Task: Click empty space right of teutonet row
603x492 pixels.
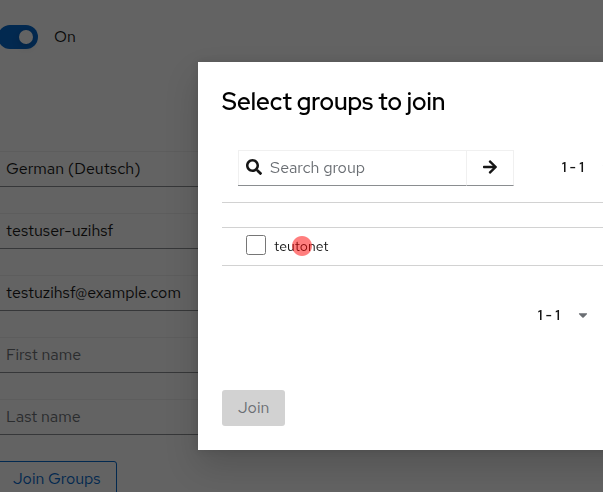Action: coord(470,246)
